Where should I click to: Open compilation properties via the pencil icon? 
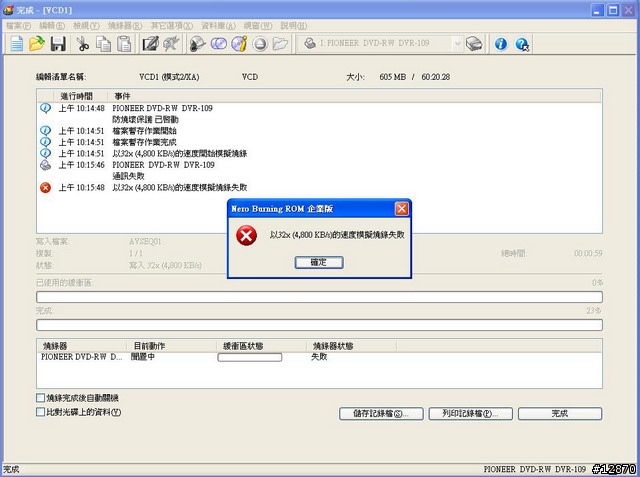[x=150, y=44]
